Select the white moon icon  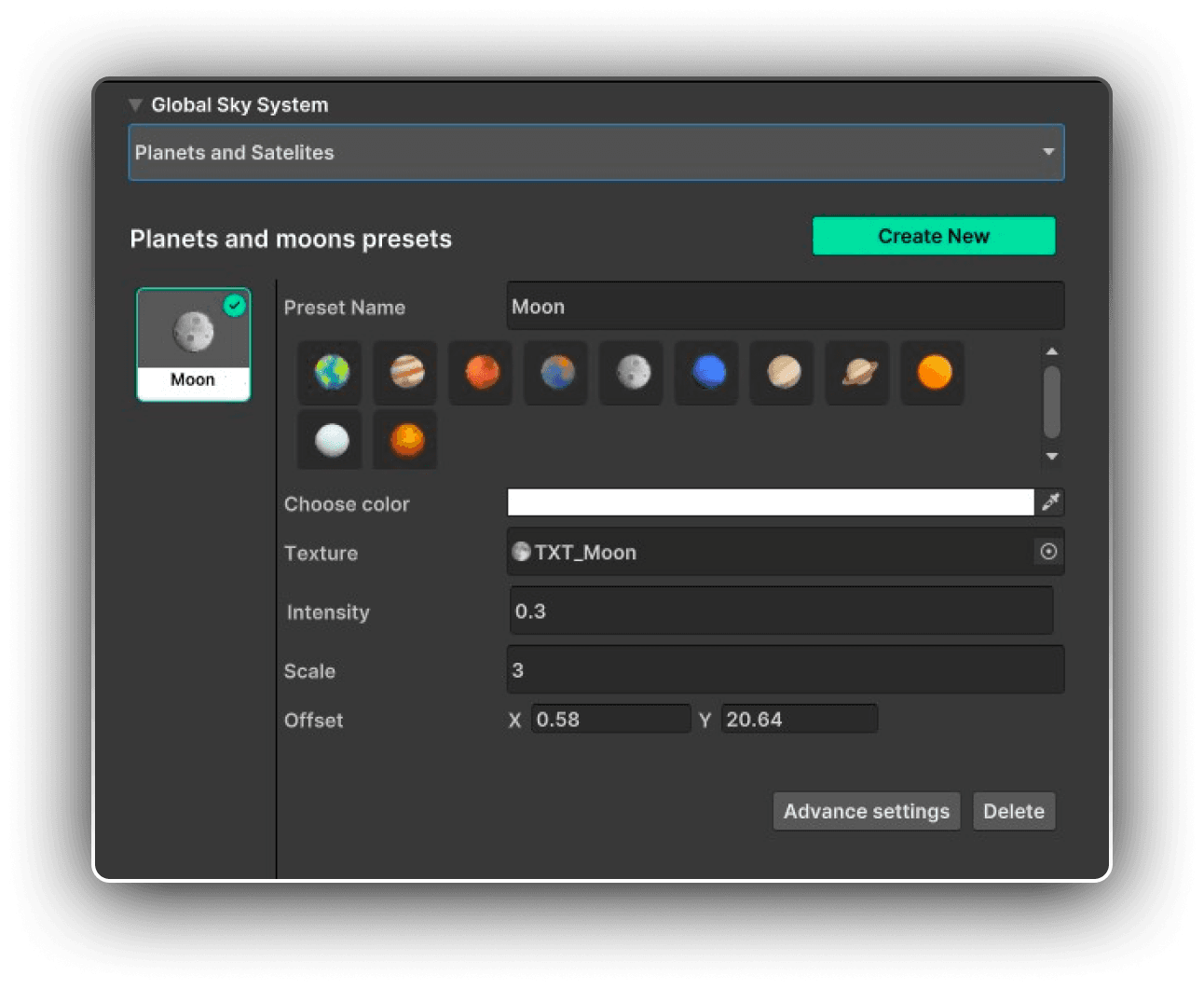(x=329, y=439)
